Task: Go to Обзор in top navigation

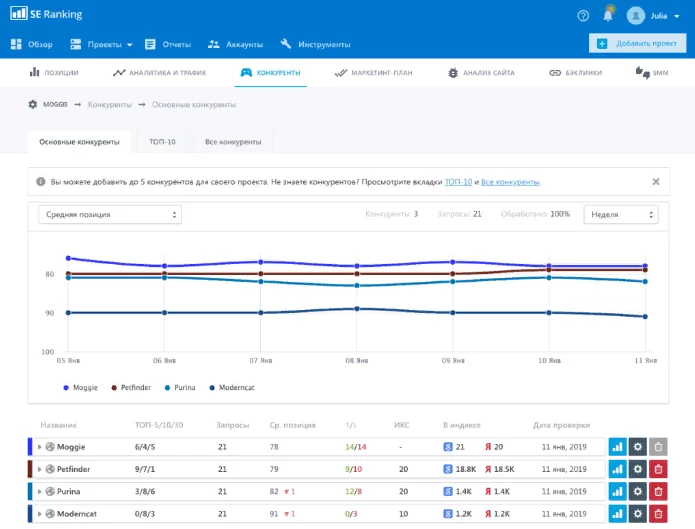Action: click(x=31, y=44)
